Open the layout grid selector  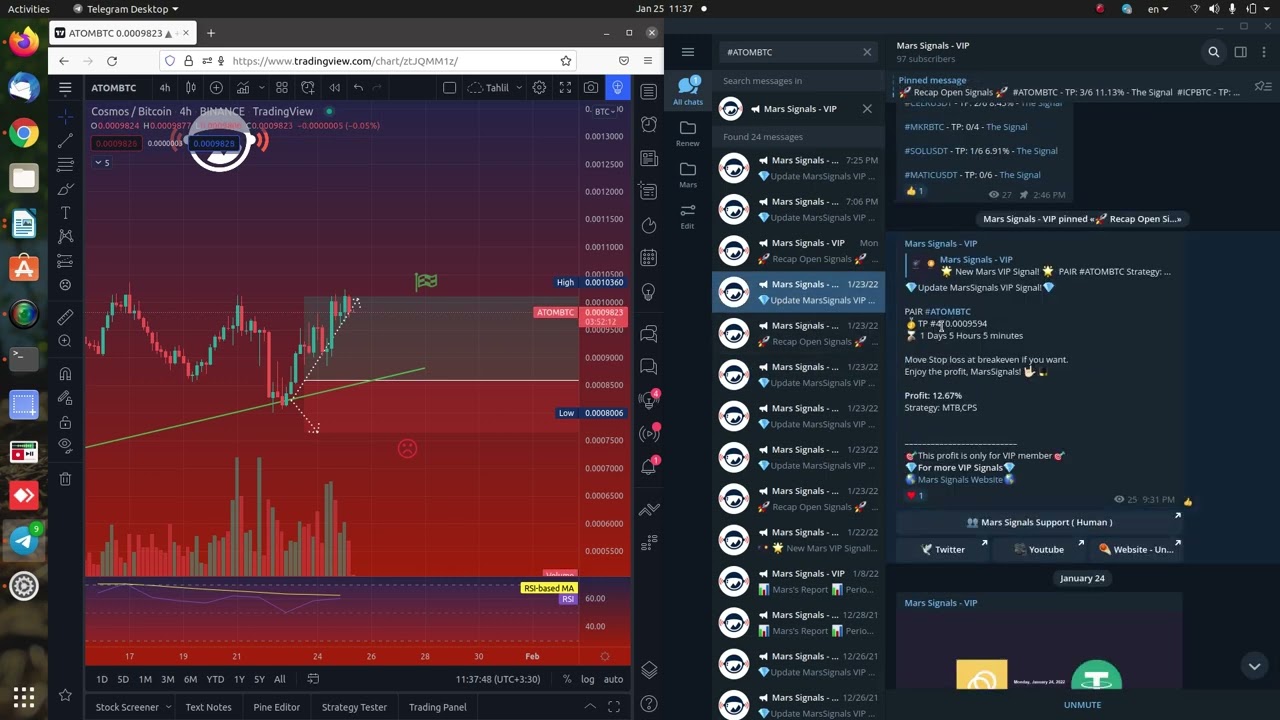(282, 88)
